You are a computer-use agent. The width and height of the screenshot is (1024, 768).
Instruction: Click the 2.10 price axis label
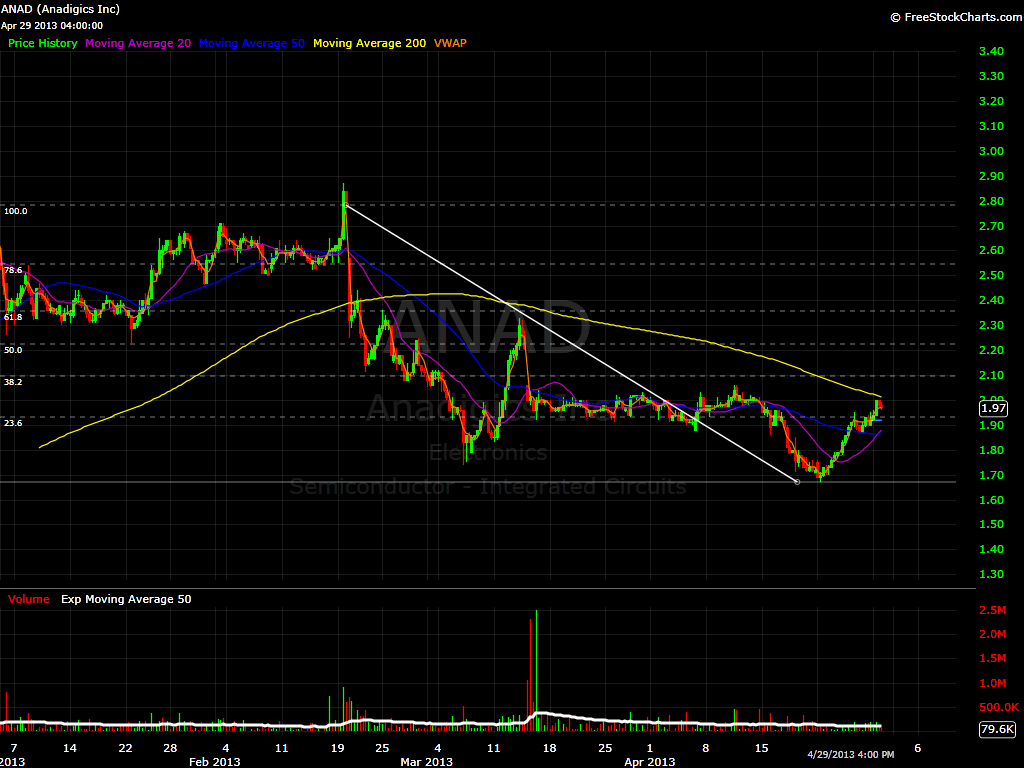click(991, 376)
